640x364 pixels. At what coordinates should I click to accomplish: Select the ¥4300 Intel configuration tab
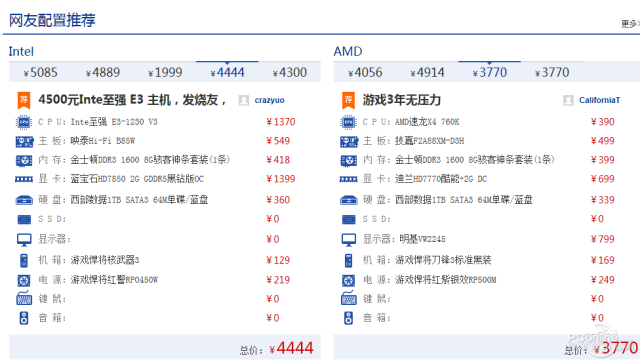click(x=289, y=73)
